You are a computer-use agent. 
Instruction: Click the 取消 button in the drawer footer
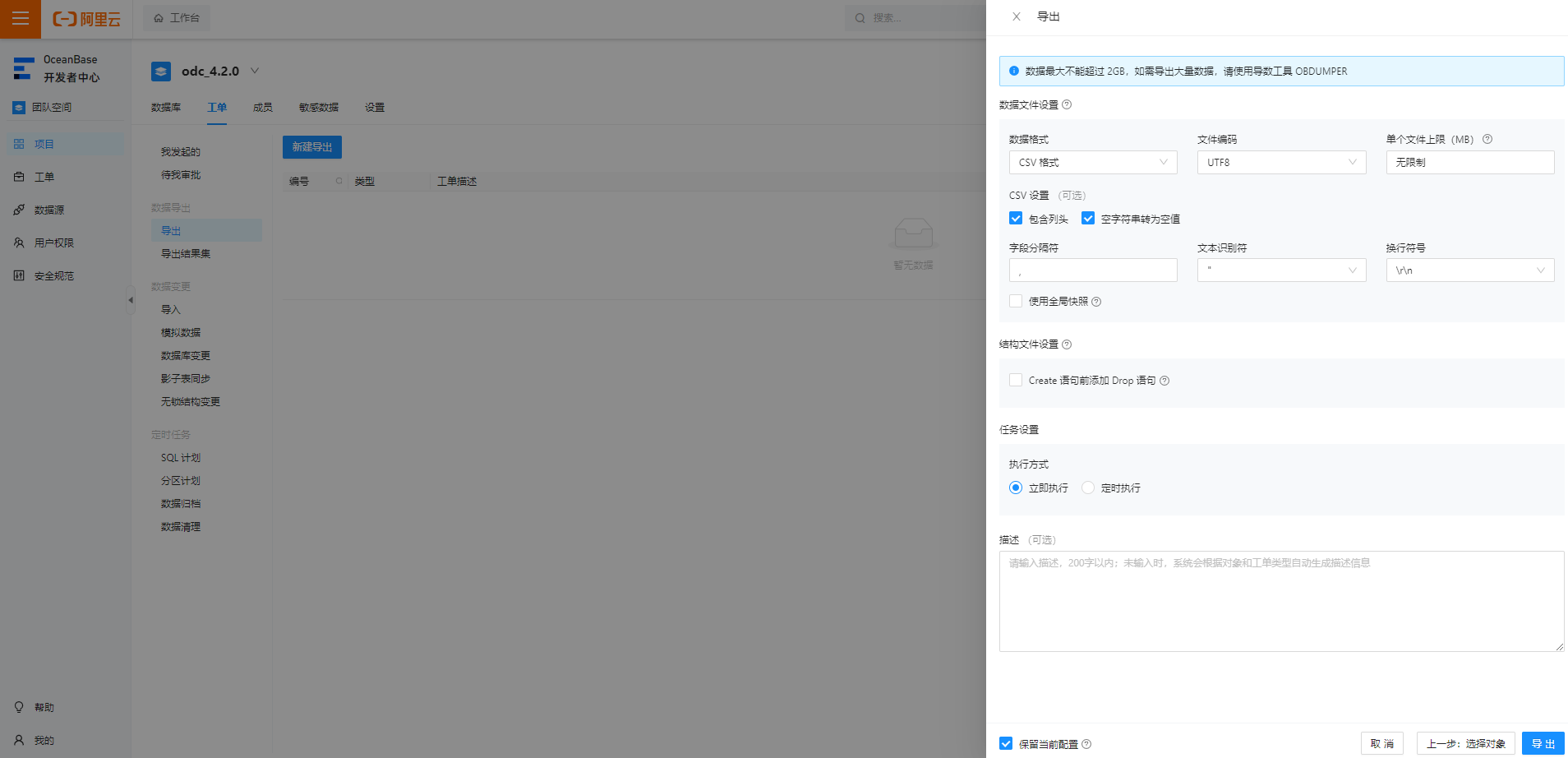tap(1382, 743)
